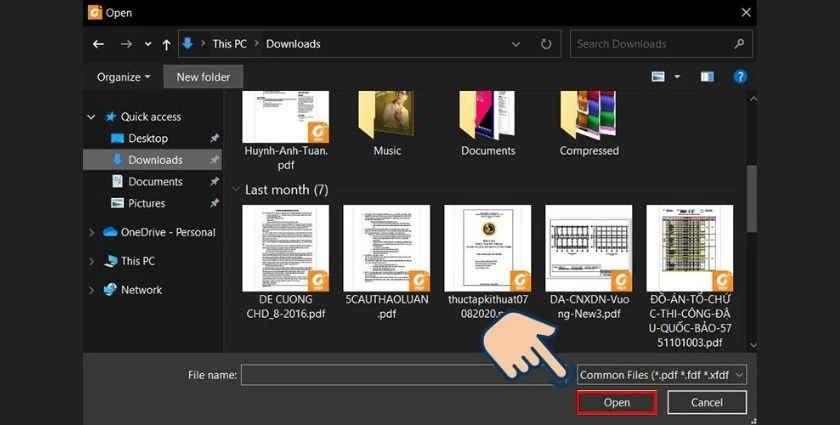Screen dimensions: 840x425
Task: Open recent locations chevron near navigation arrows
Action: pyautogui.click(x=148, y=44)
